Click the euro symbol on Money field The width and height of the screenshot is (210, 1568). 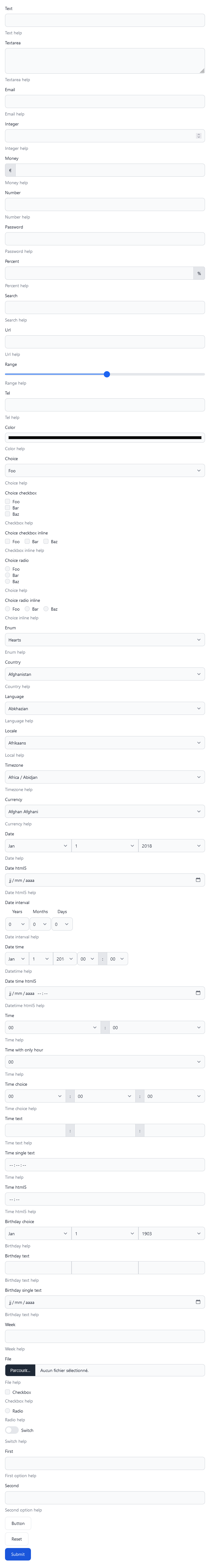(10, 170)
